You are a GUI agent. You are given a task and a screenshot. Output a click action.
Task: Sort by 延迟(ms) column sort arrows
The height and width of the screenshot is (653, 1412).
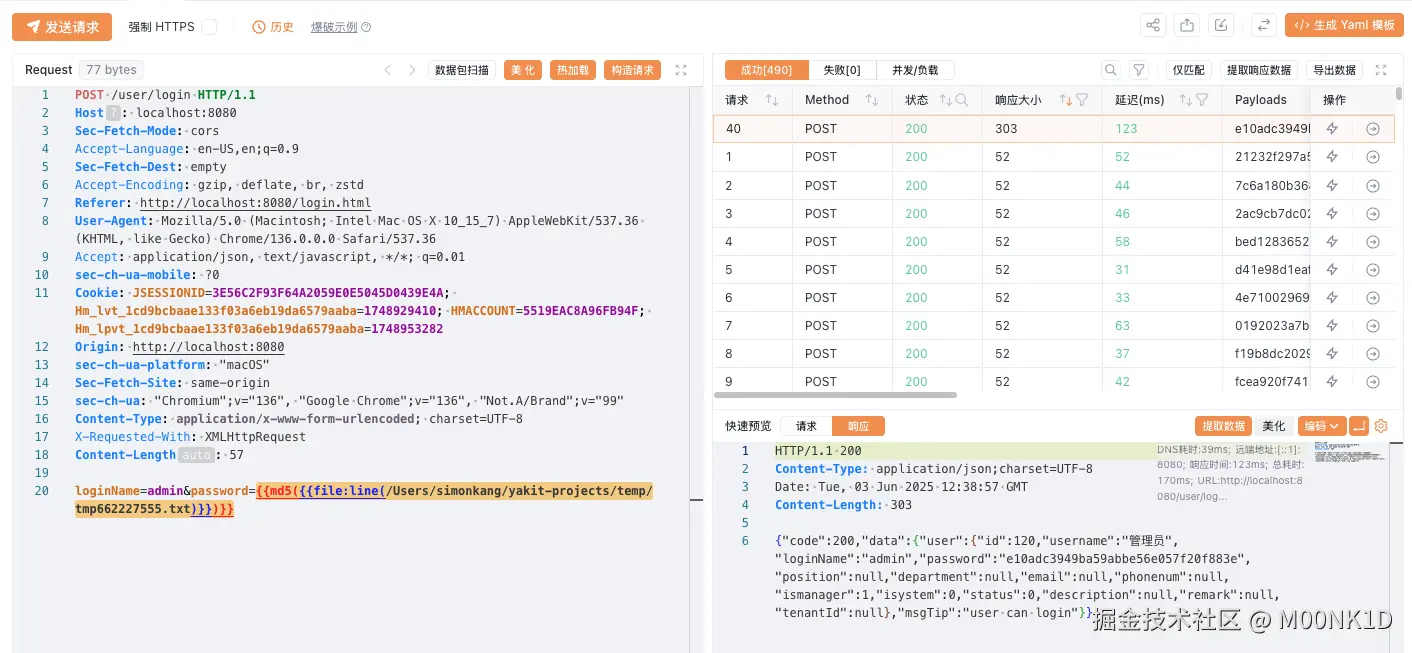point(1186,100)
